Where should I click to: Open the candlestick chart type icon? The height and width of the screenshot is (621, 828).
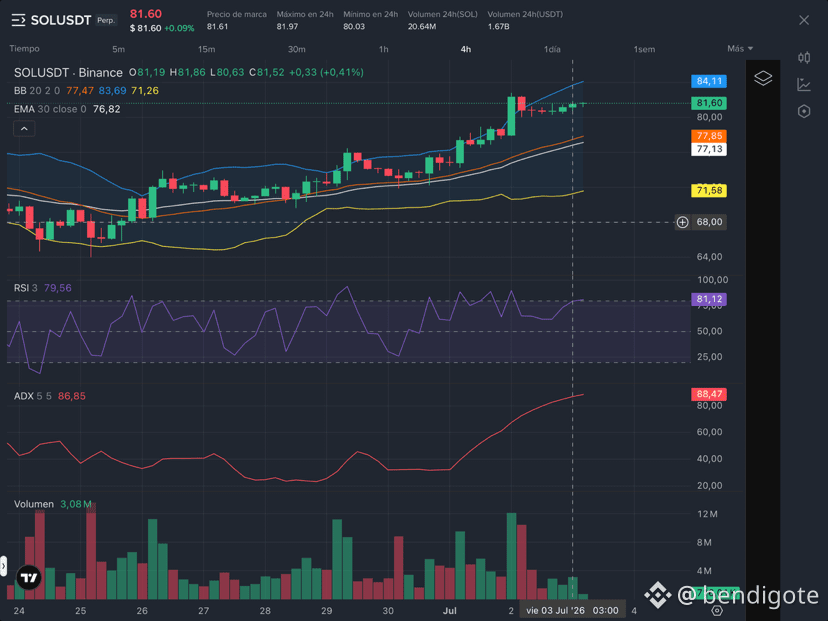pos(804,58)
